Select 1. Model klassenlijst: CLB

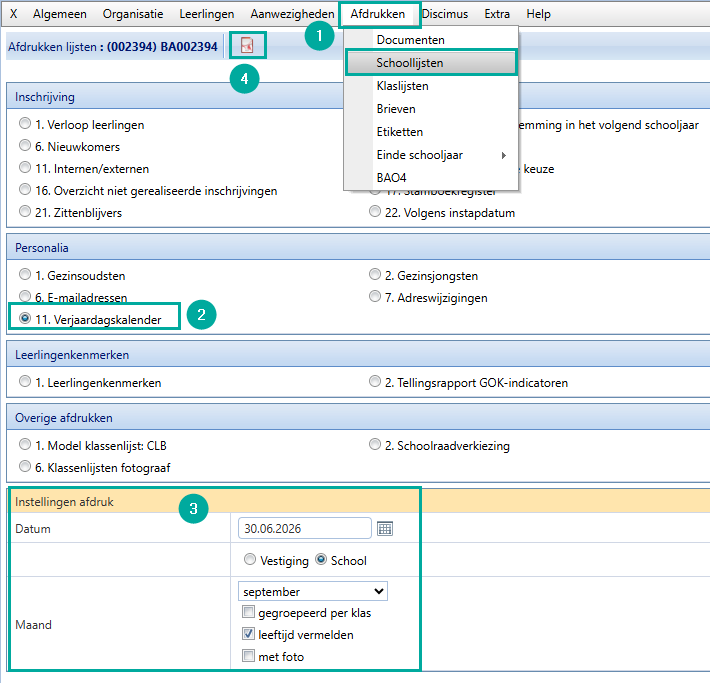[x=25, y=444]
